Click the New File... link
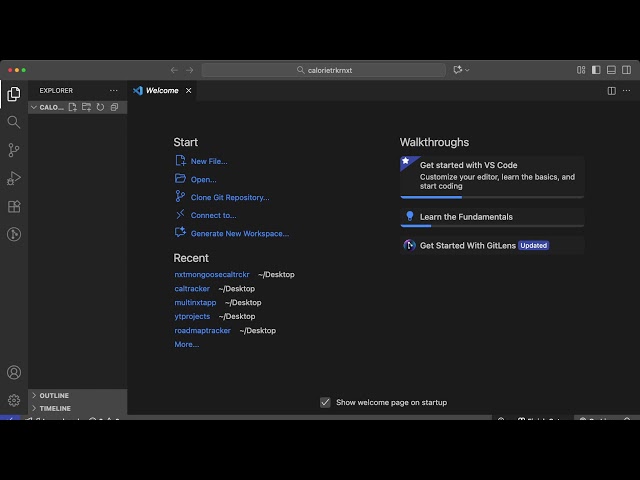This screenshot has width=640, height=480. point(209,161)
